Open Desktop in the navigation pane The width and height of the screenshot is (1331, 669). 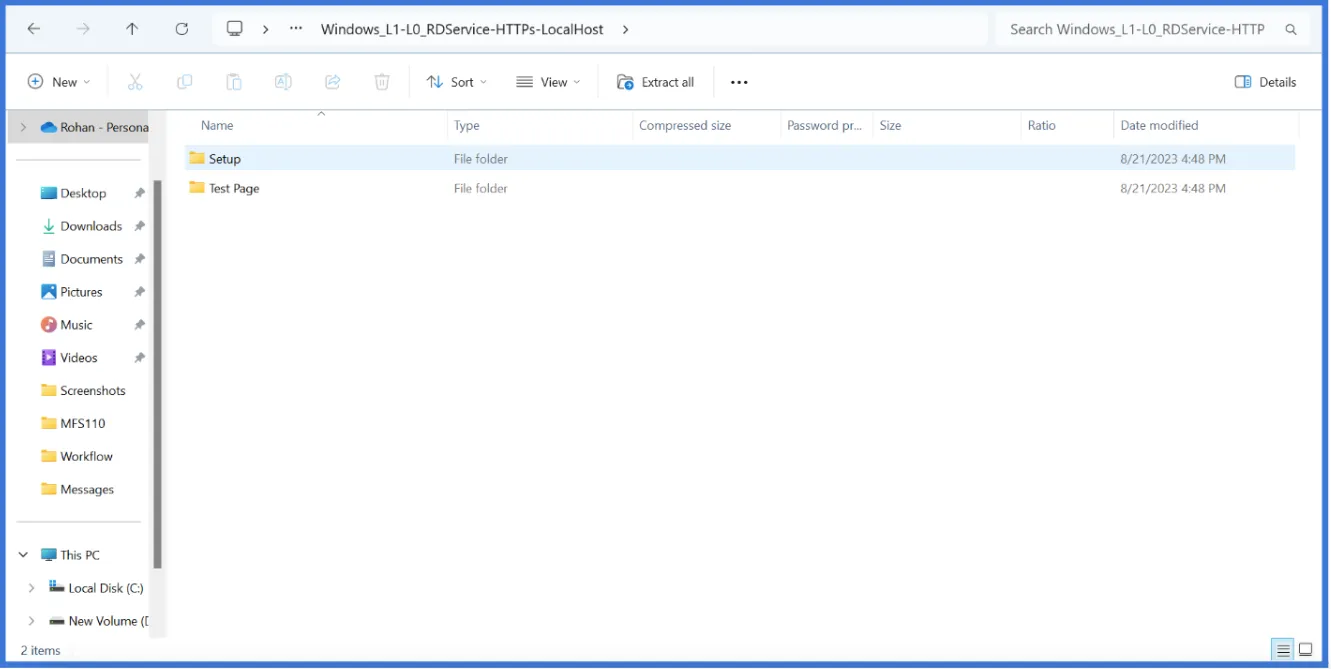pos(83,193)
